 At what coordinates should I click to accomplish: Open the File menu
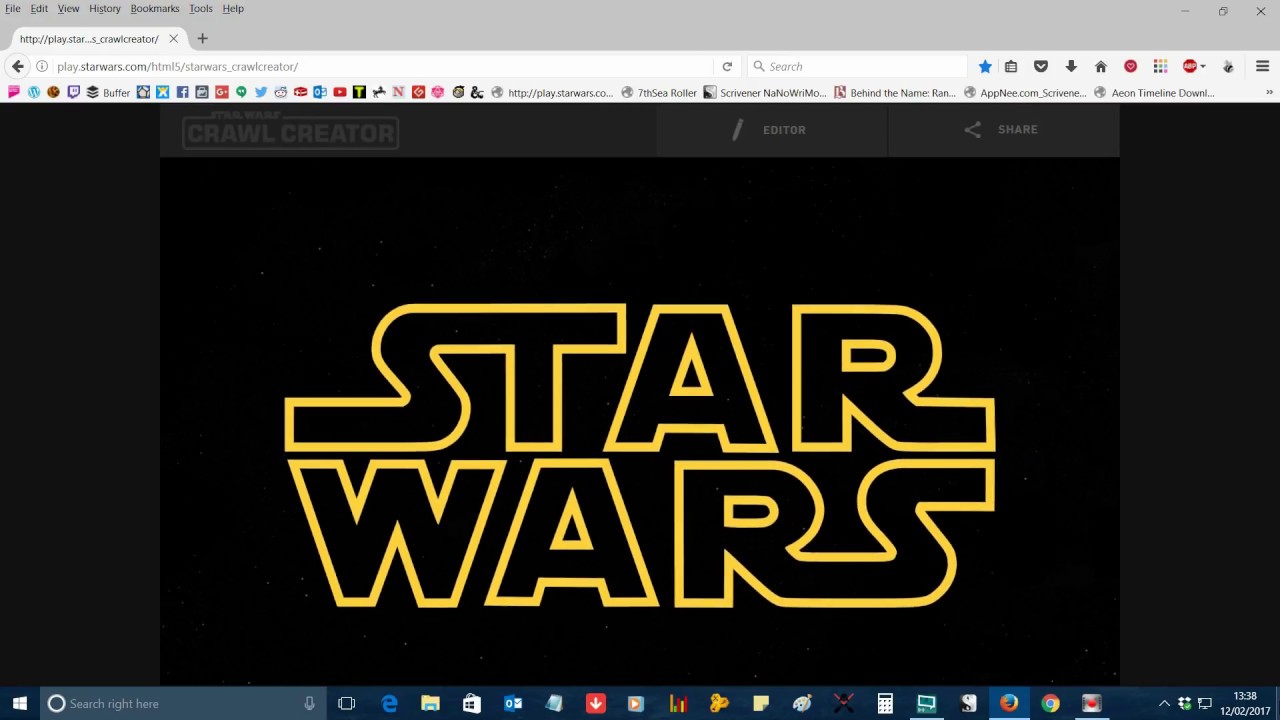[12, 8]
